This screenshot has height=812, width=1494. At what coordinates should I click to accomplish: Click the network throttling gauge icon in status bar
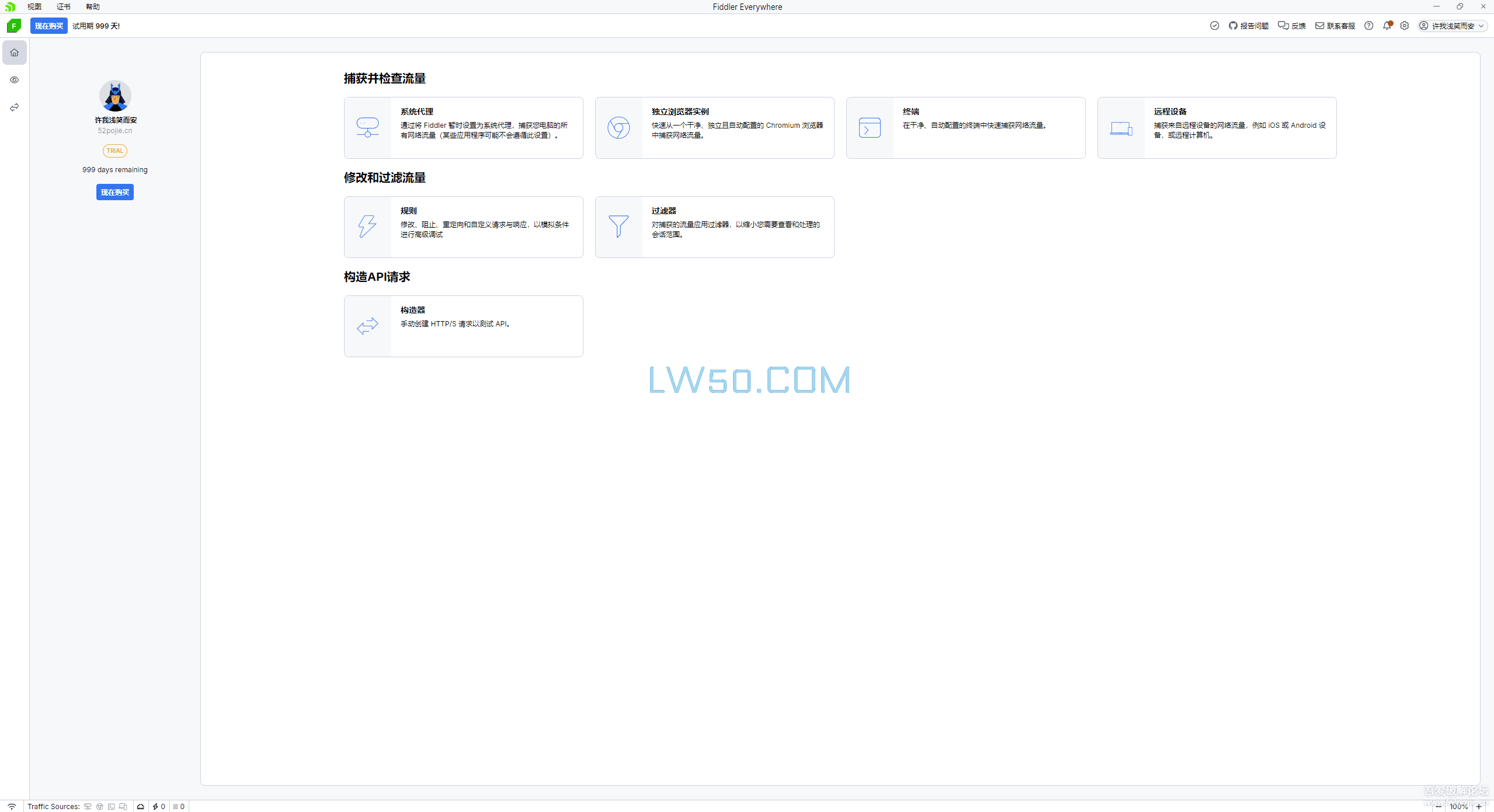point(141,806)
